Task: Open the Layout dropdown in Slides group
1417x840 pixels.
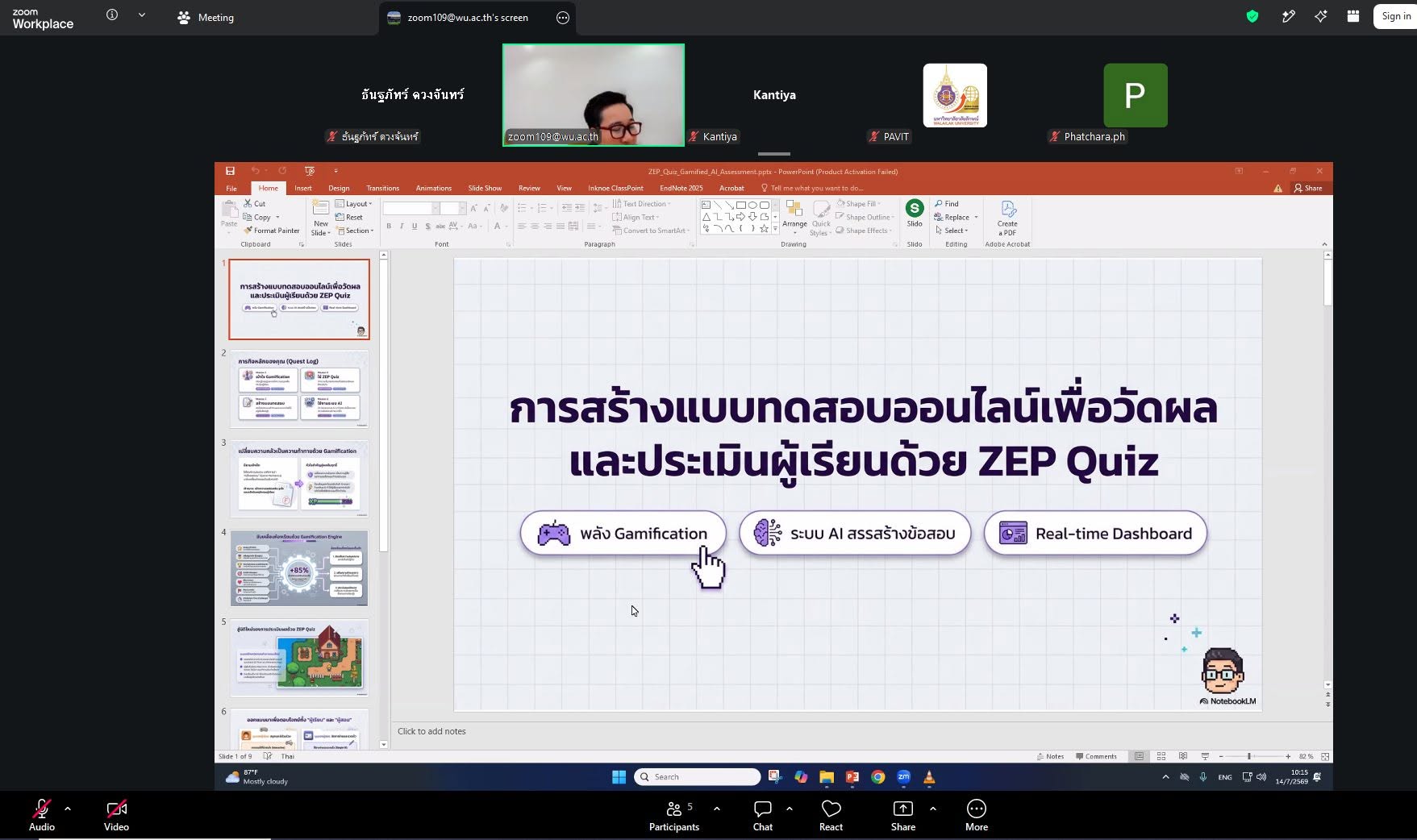Action: [354, 204]
